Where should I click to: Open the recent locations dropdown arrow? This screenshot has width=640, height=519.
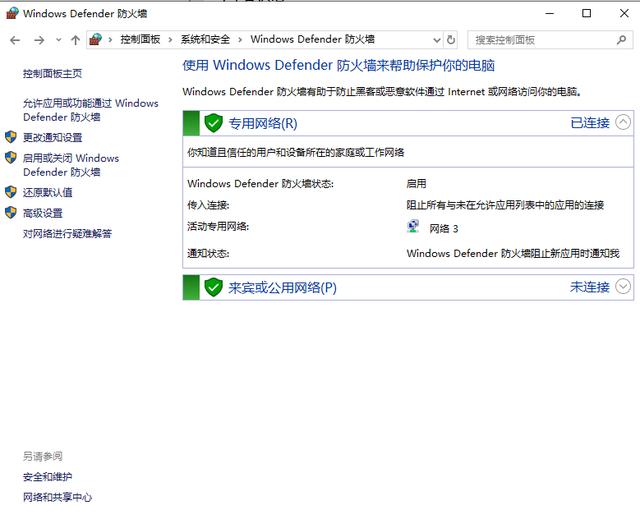point(58,40)
